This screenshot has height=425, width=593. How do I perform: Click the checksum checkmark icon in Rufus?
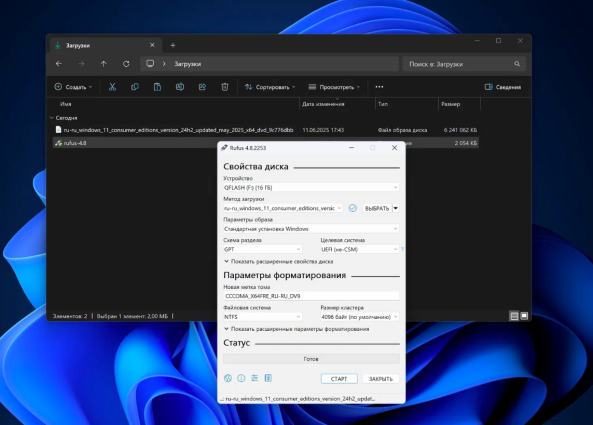(352, 208)
